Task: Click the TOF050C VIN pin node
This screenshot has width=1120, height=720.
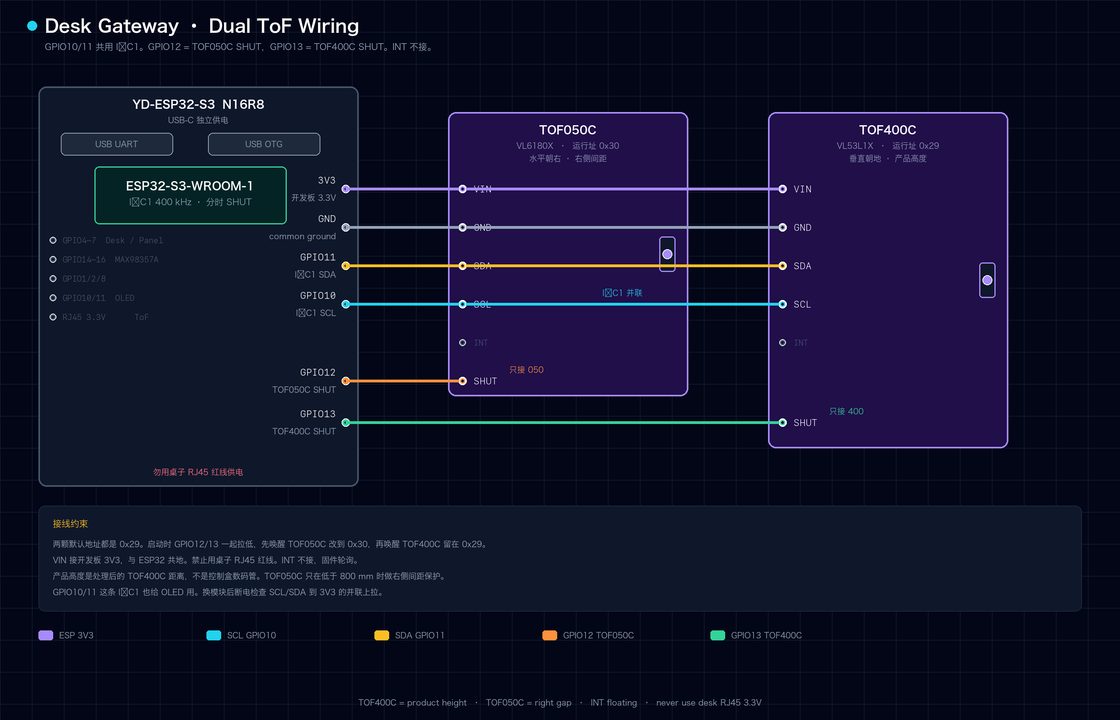Action: (x=463, y=189)
